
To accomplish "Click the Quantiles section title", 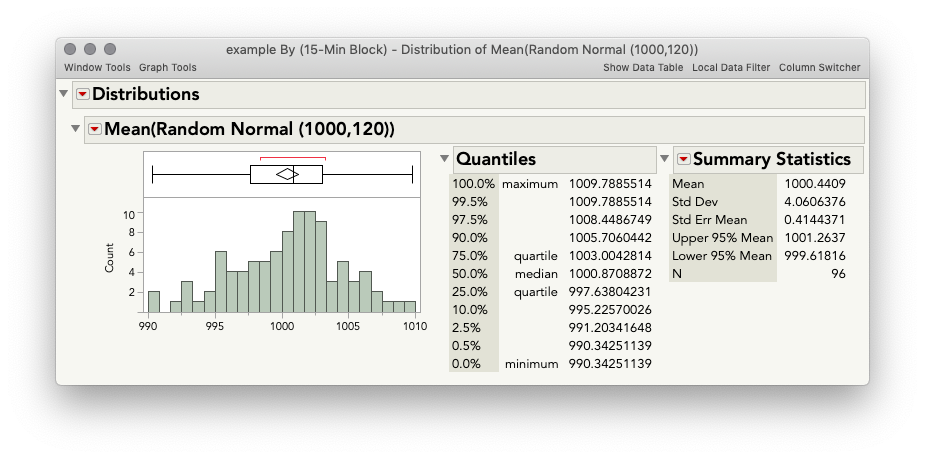I will pos(496,159).
